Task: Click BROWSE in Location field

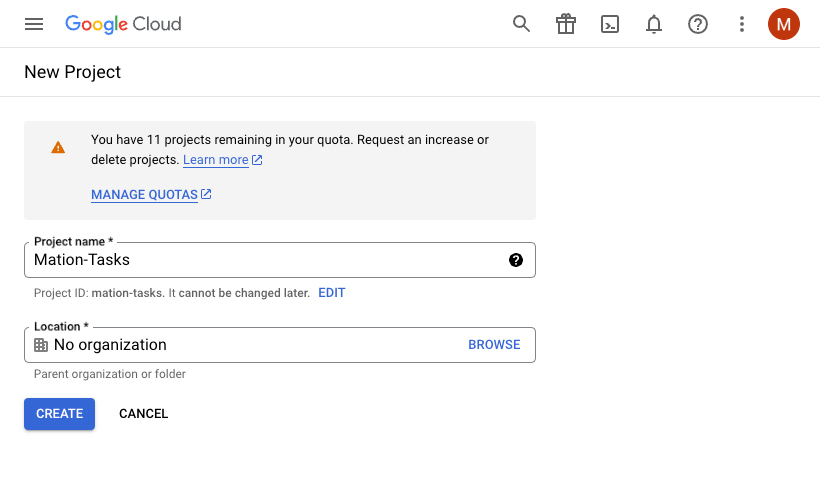Action: tap(494, 345)
